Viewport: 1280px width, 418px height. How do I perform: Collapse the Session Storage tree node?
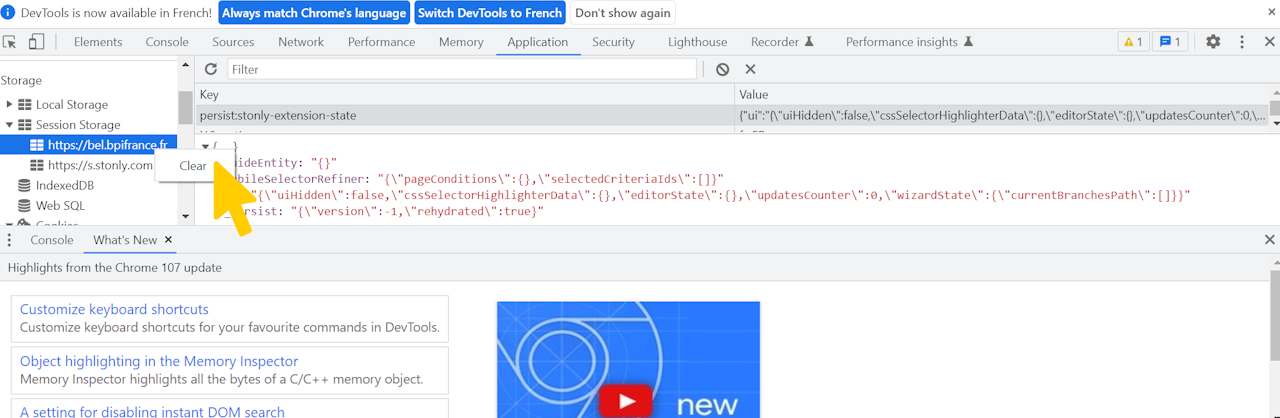9,125
